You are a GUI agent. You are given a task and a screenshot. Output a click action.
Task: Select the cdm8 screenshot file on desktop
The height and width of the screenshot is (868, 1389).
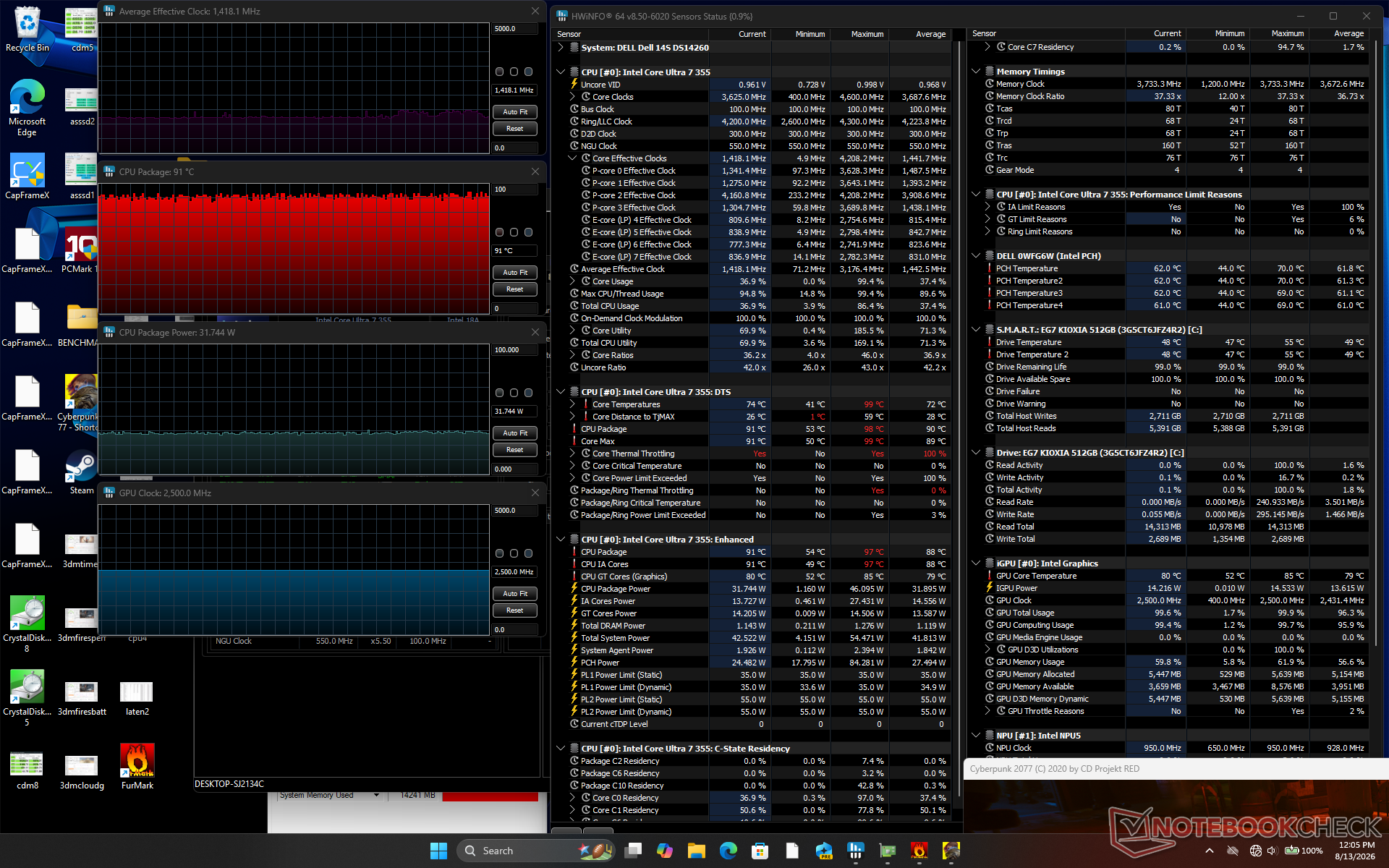27,771
